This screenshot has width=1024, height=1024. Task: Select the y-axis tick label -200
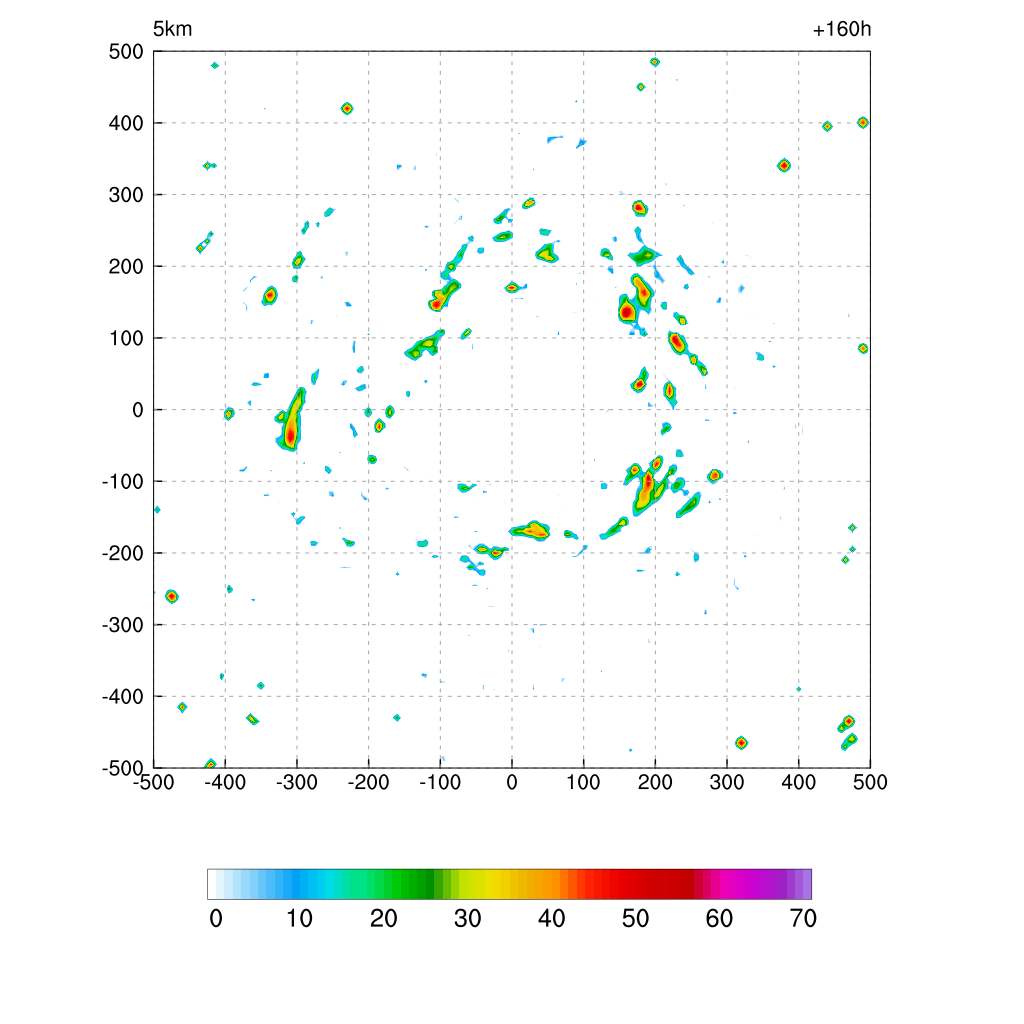tap(123, 553)
